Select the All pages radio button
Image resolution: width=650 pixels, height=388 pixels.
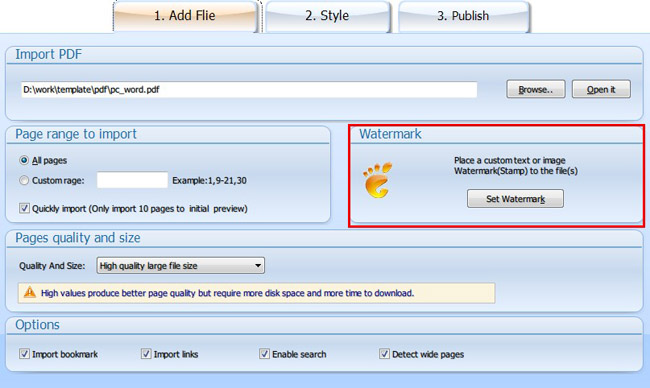(x=24, y=160)
